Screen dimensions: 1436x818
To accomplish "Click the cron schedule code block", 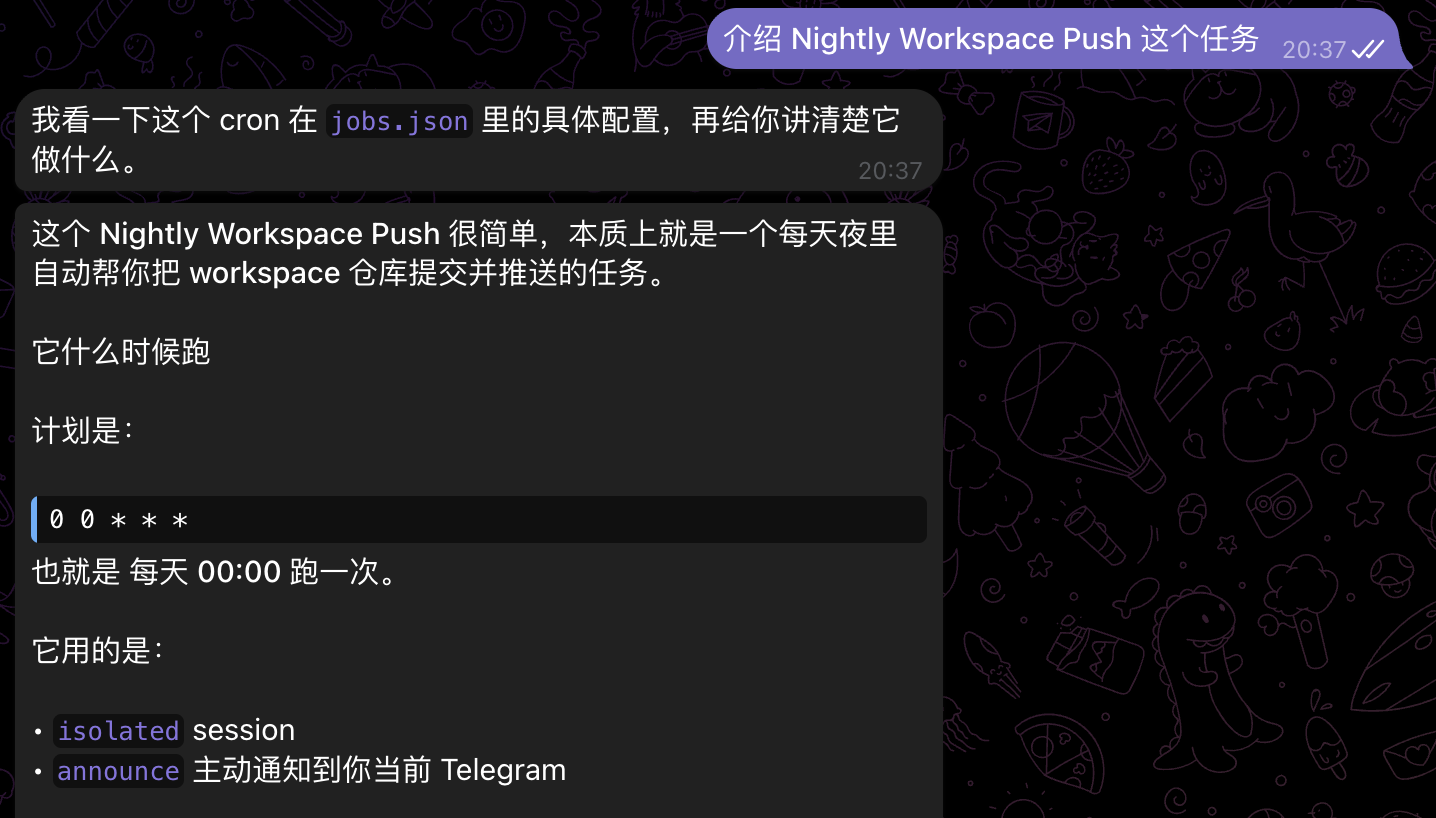I will point(479,520).
